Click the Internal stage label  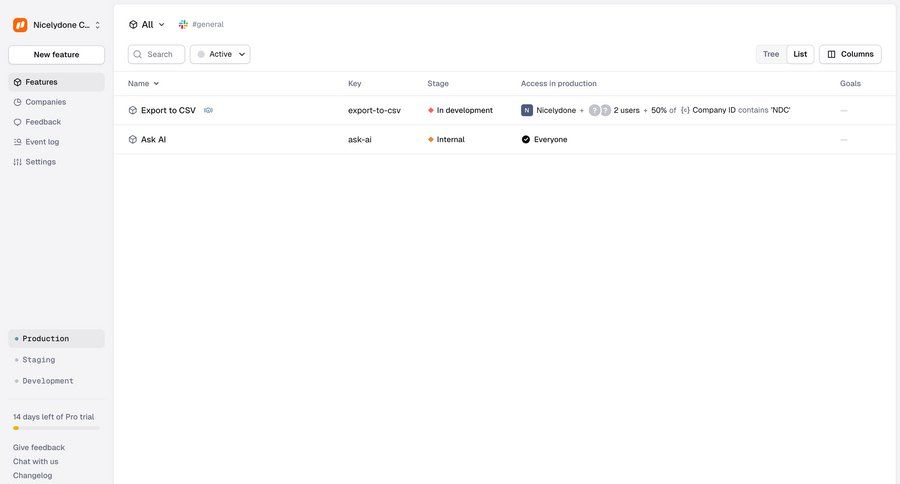pos(451,140)
